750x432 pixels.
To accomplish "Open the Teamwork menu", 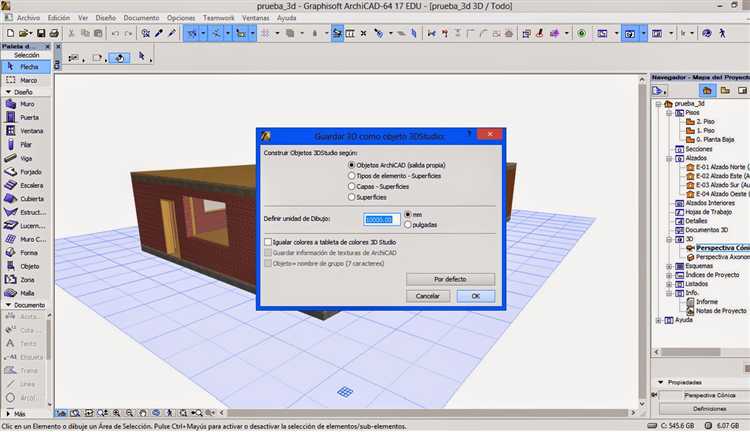I will [219, 18].
